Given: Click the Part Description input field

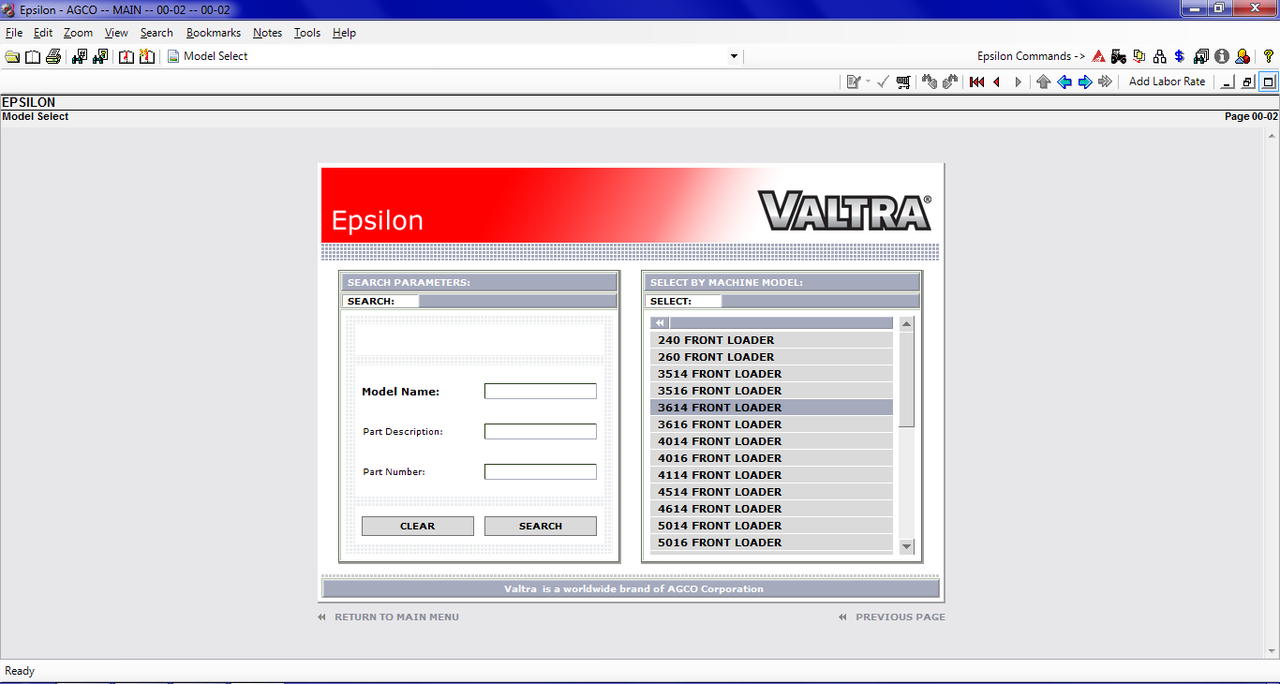Looking at the screenshot, I should click(540, 431).
